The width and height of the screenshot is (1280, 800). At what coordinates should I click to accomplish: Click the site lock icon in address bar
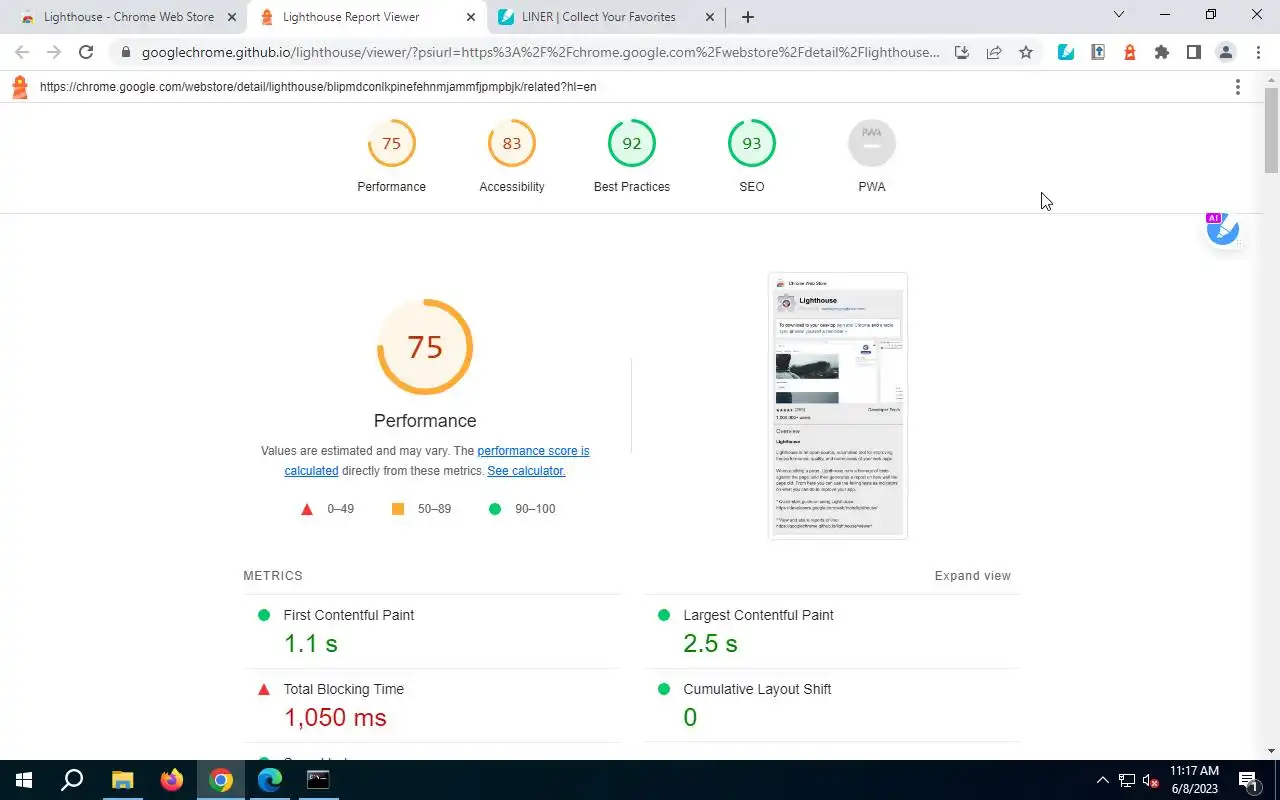pos(125,52)
